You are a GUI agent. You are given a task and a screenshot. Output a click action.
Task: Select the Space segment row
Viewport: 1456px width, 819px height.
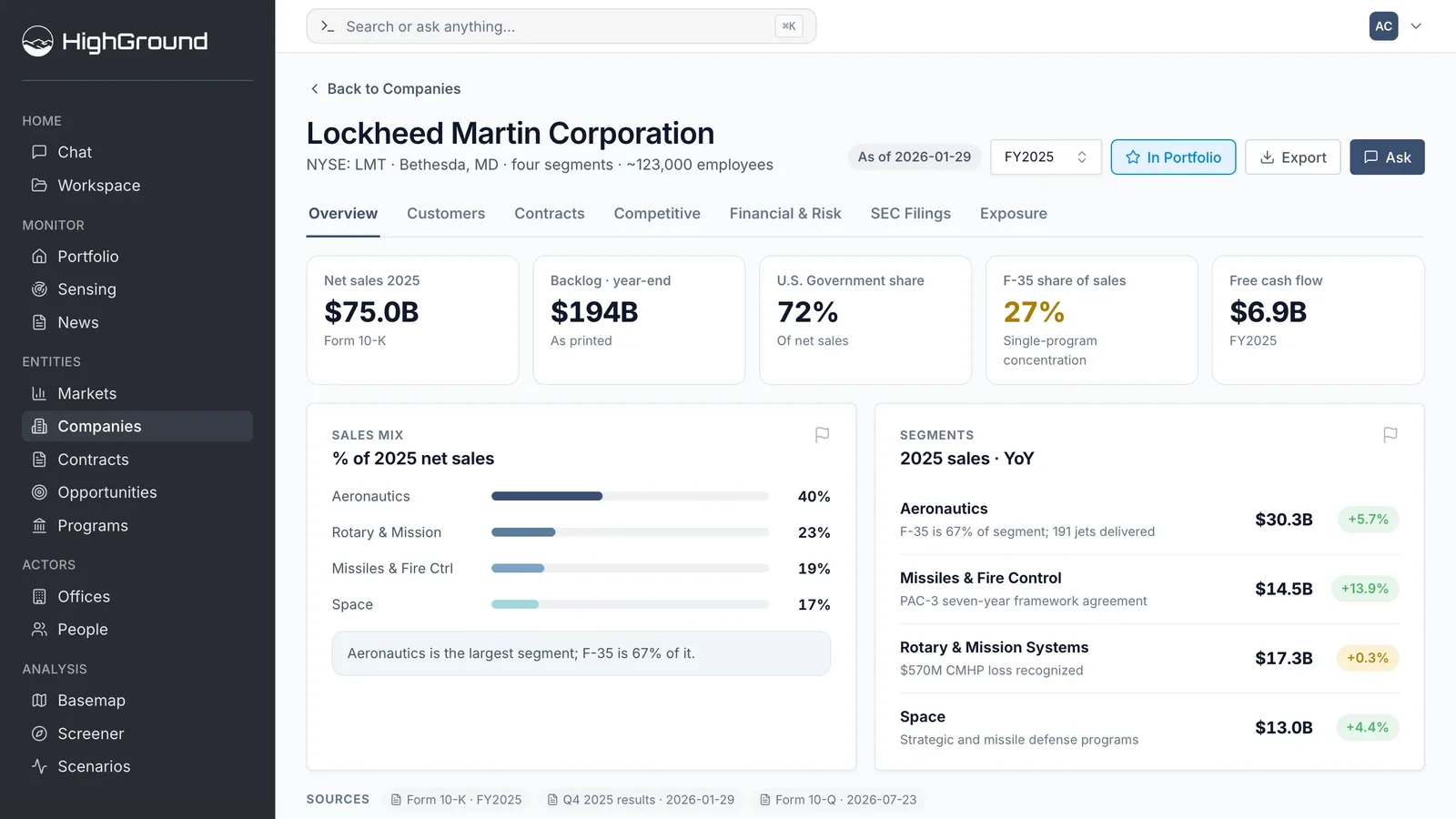click(x=1149, y=727)
